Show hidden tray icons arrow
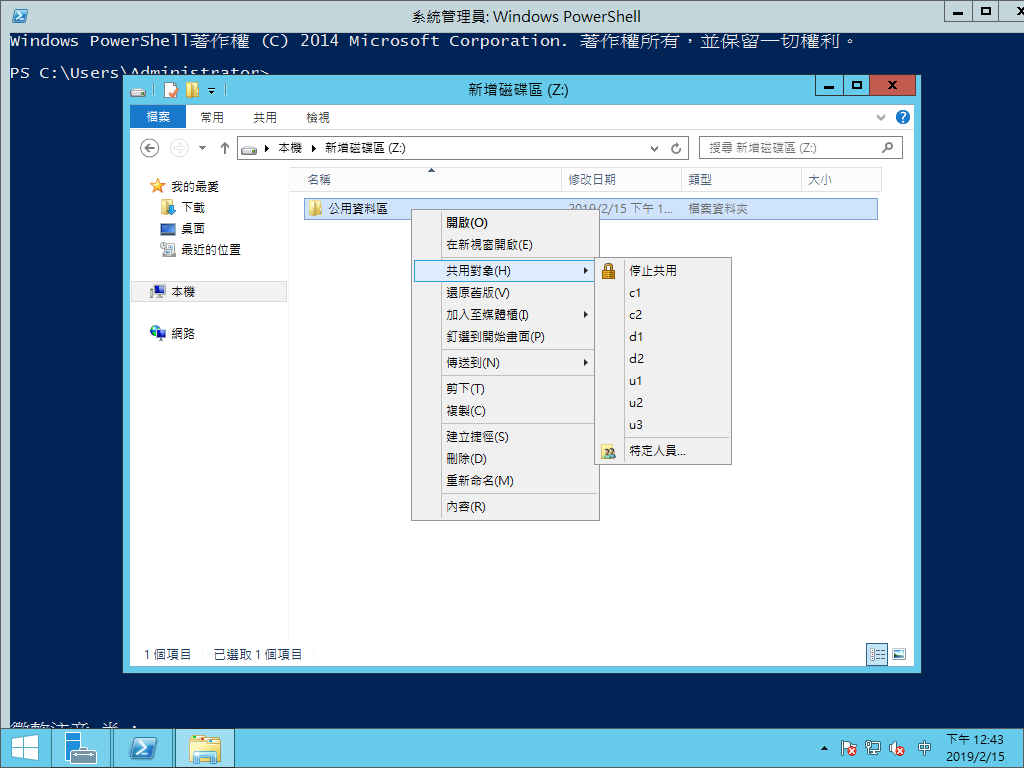Image resolution: width=1024 pixels, height=768 pixels. [x=824, y=748]
